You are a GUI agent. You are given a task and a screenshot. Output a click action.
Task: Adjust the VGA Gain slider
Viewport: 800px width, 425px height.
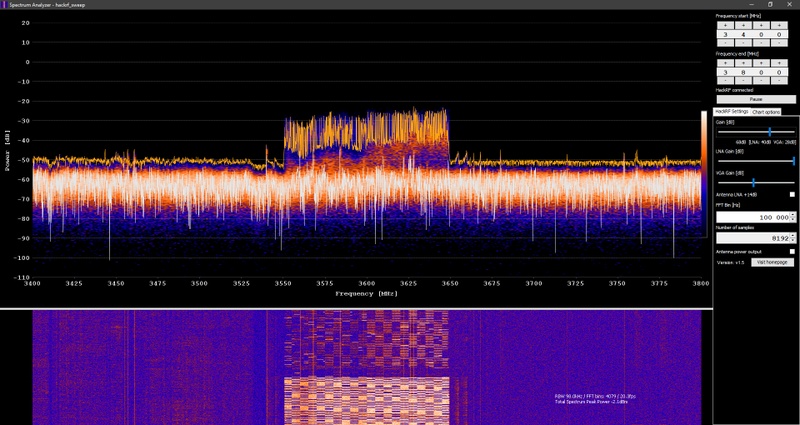756,183
